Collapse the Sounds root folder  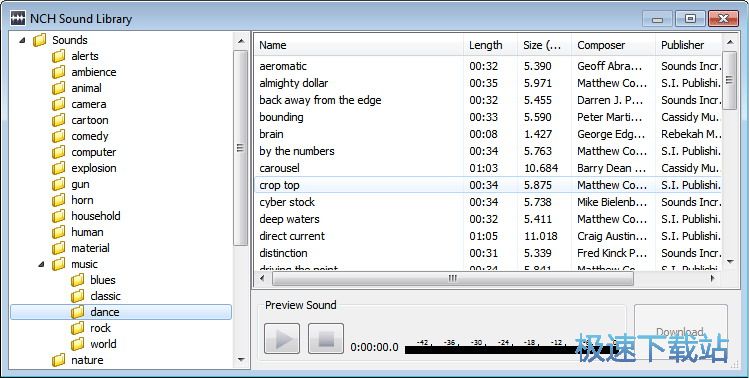pos(22,41)
